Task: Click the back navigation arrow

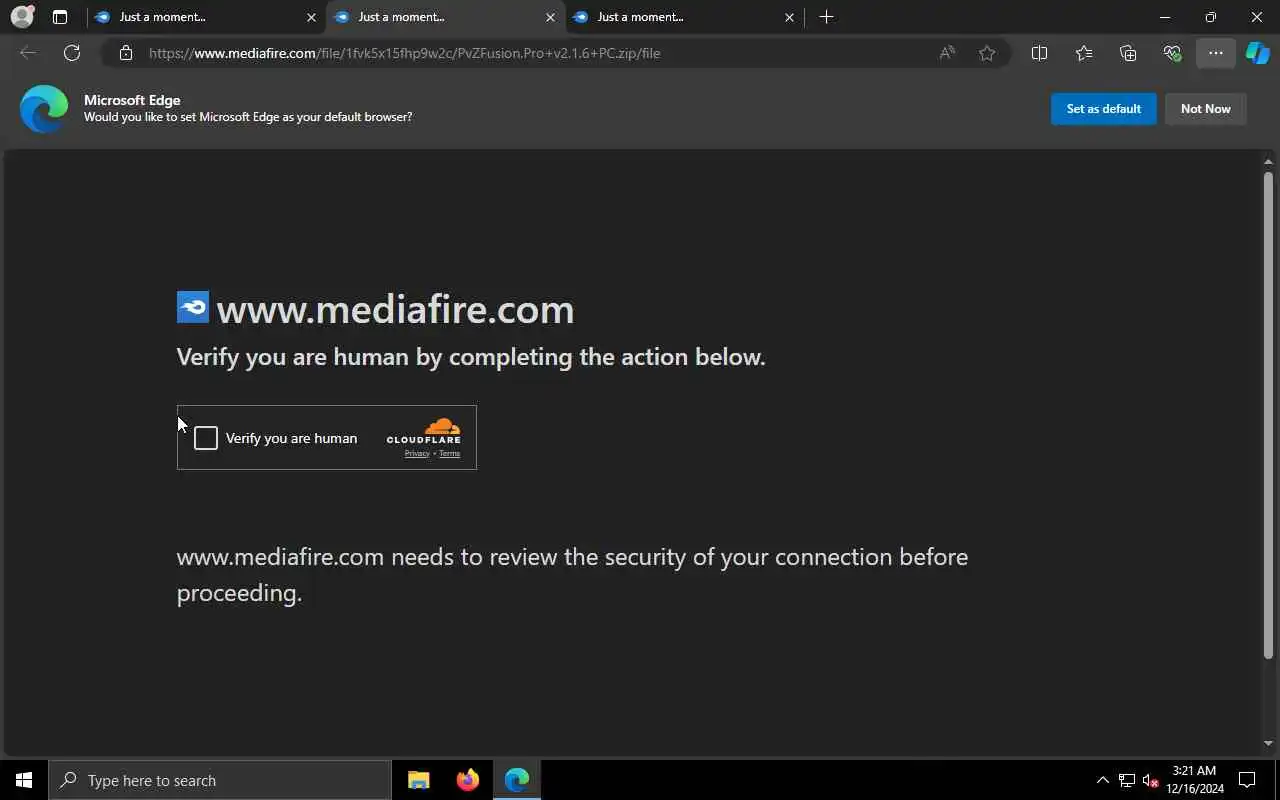Action: [x=28, y=53]
